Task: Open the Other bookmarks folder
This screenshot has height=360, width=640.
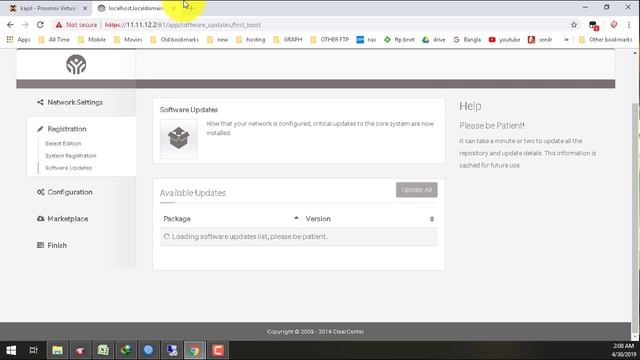Action: pos(605,40)
